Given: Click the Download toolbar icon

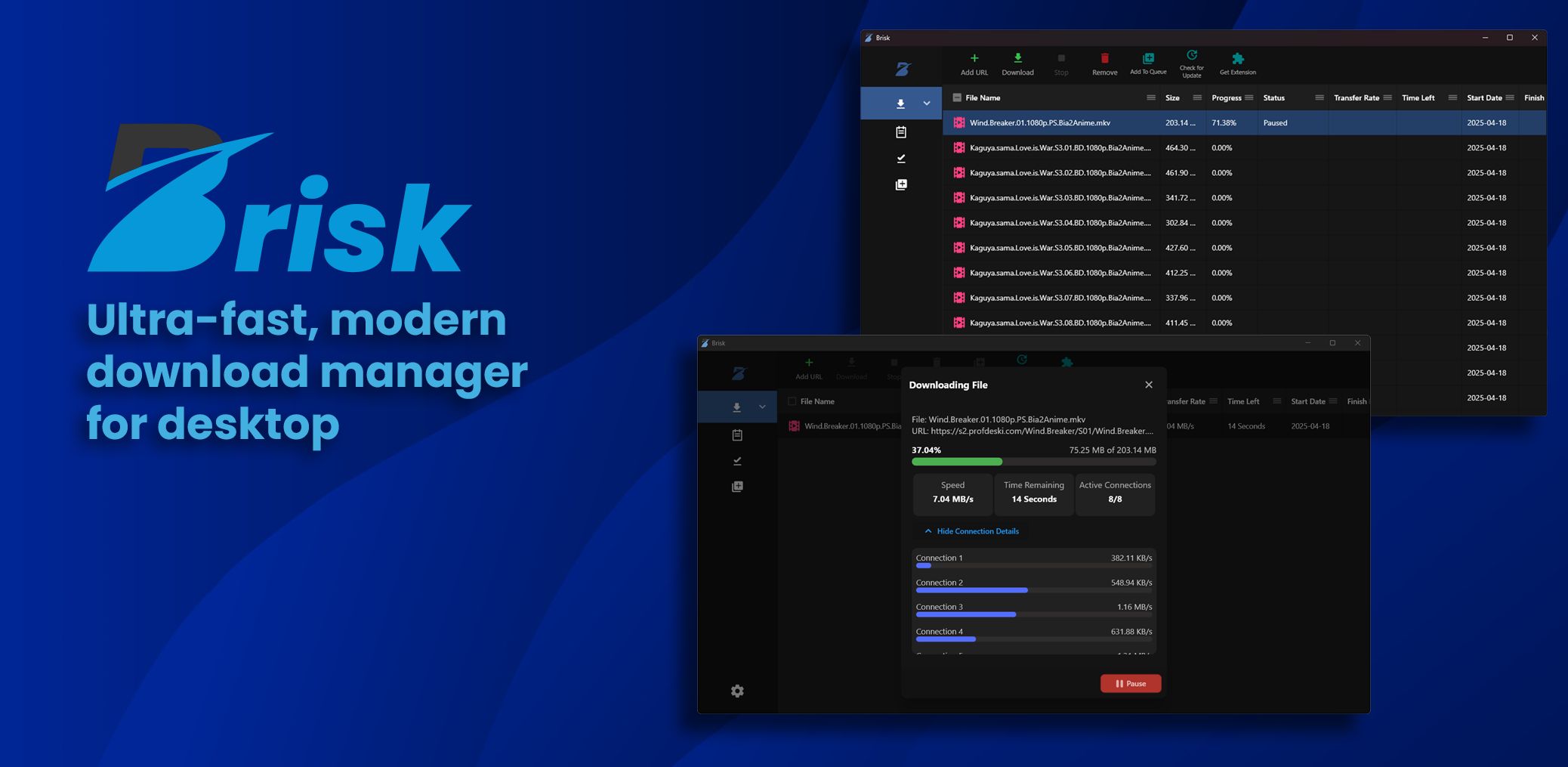Looking at the screenshot, I should point(1017,57).
